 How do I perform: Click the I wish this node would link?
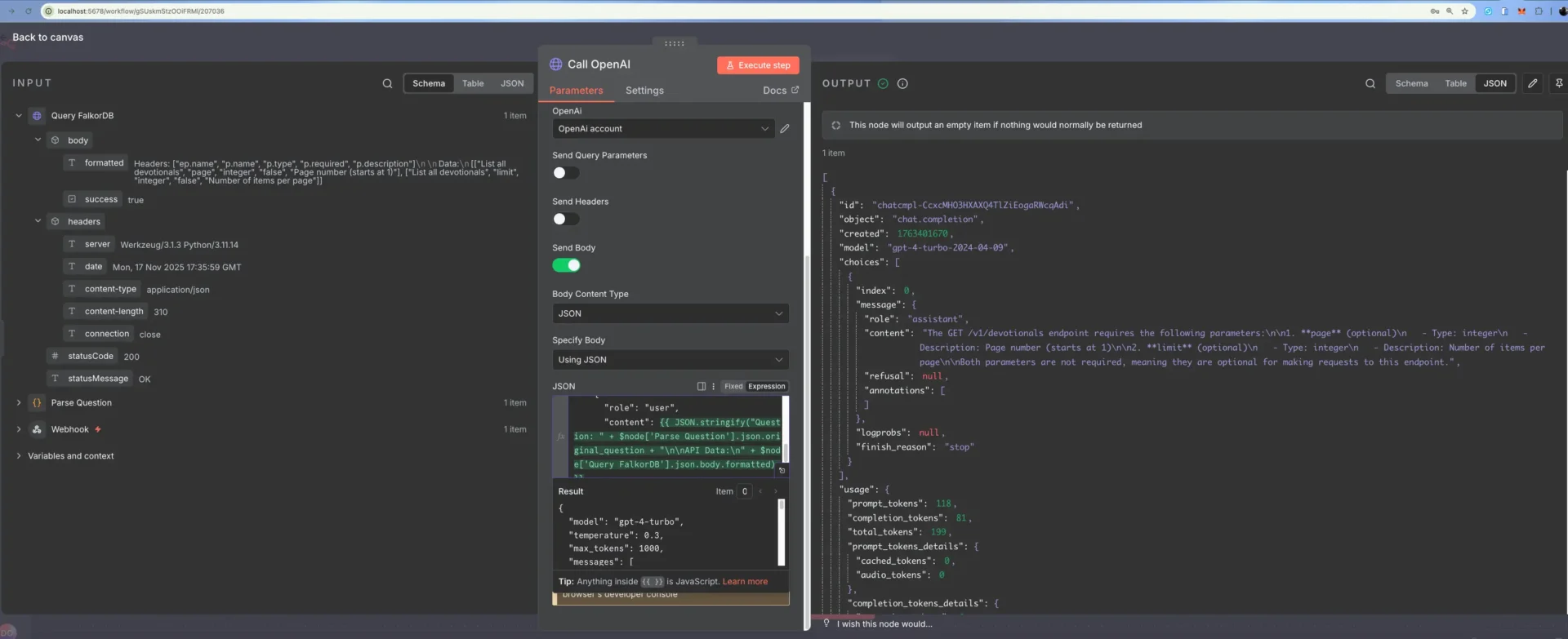(884, 624)
